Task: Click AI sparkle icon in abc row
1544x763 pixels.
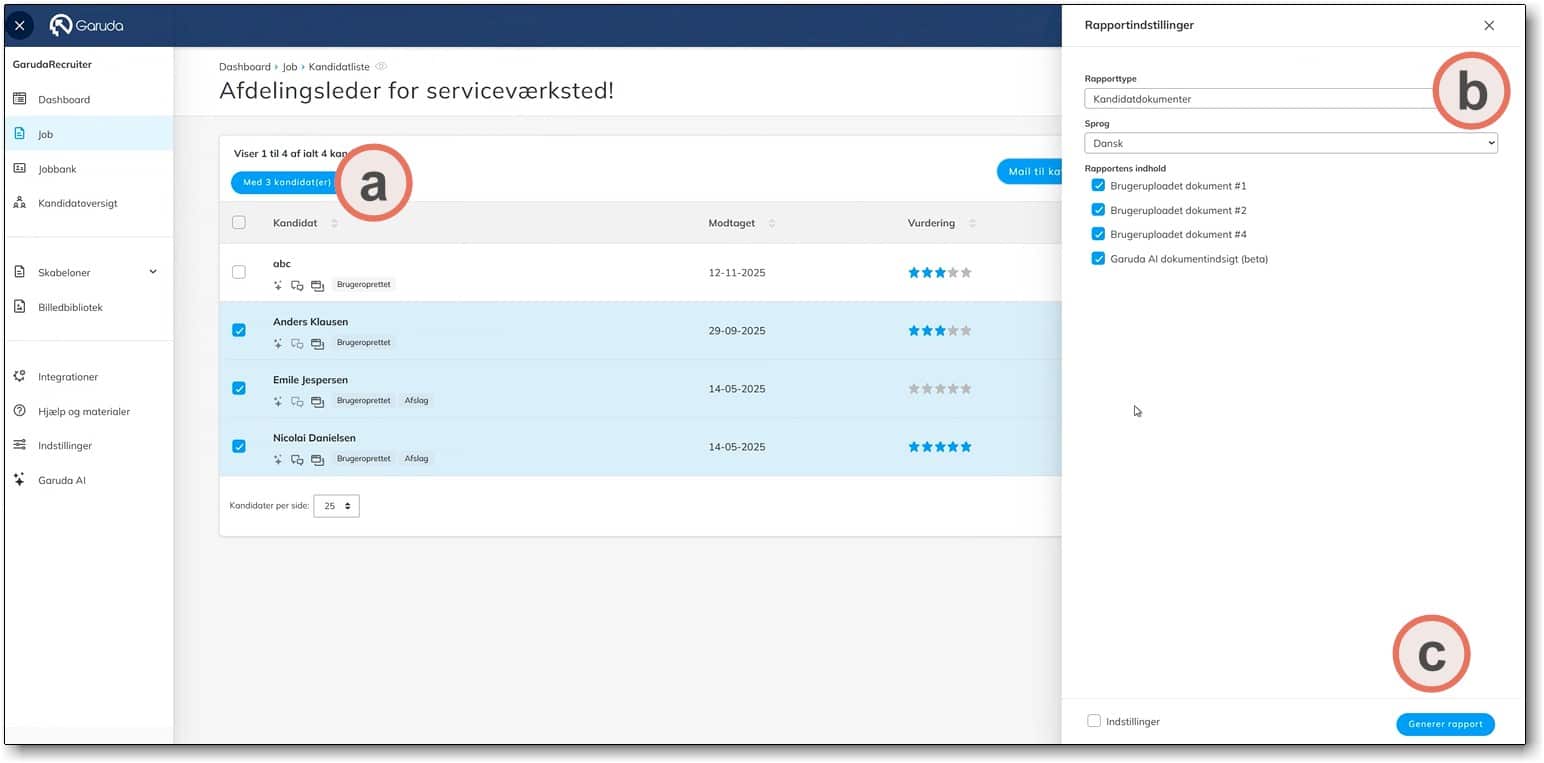Action: point(278,285)
